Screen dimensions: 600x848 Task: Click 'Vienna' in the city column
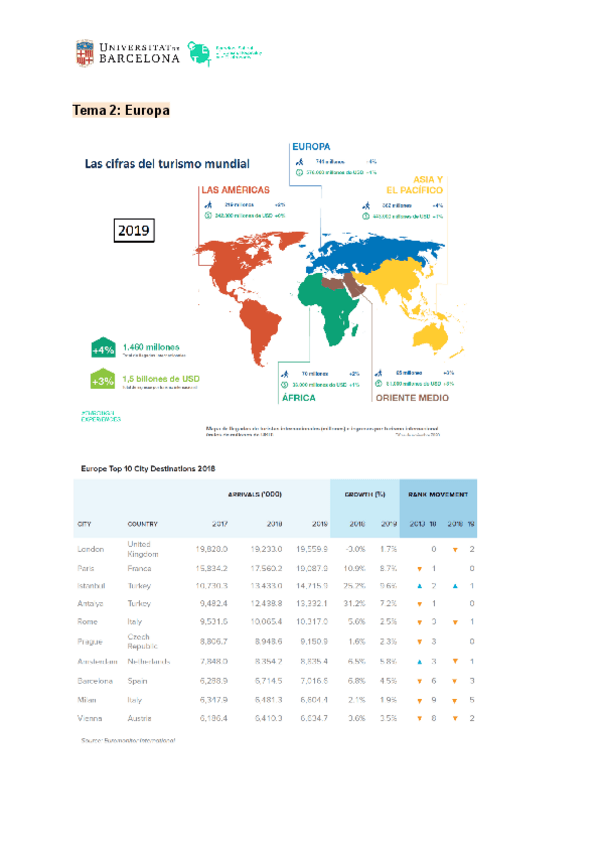coord(89,719)
